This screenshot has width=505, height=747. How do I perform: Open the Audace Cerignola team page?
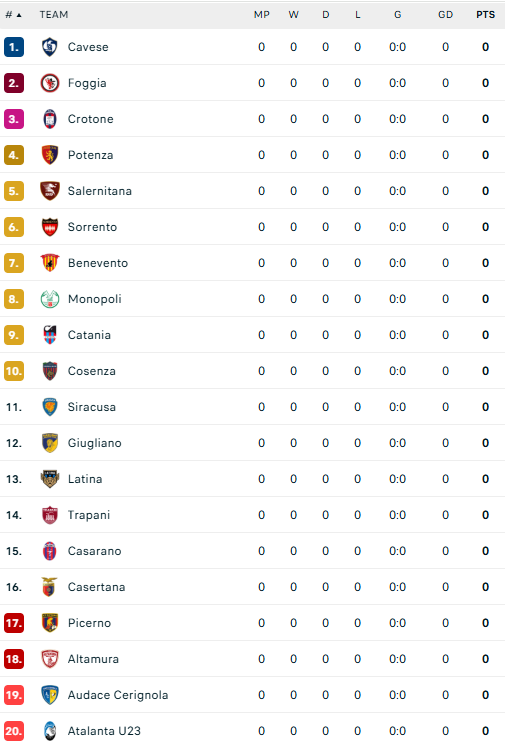pos(118,695)
